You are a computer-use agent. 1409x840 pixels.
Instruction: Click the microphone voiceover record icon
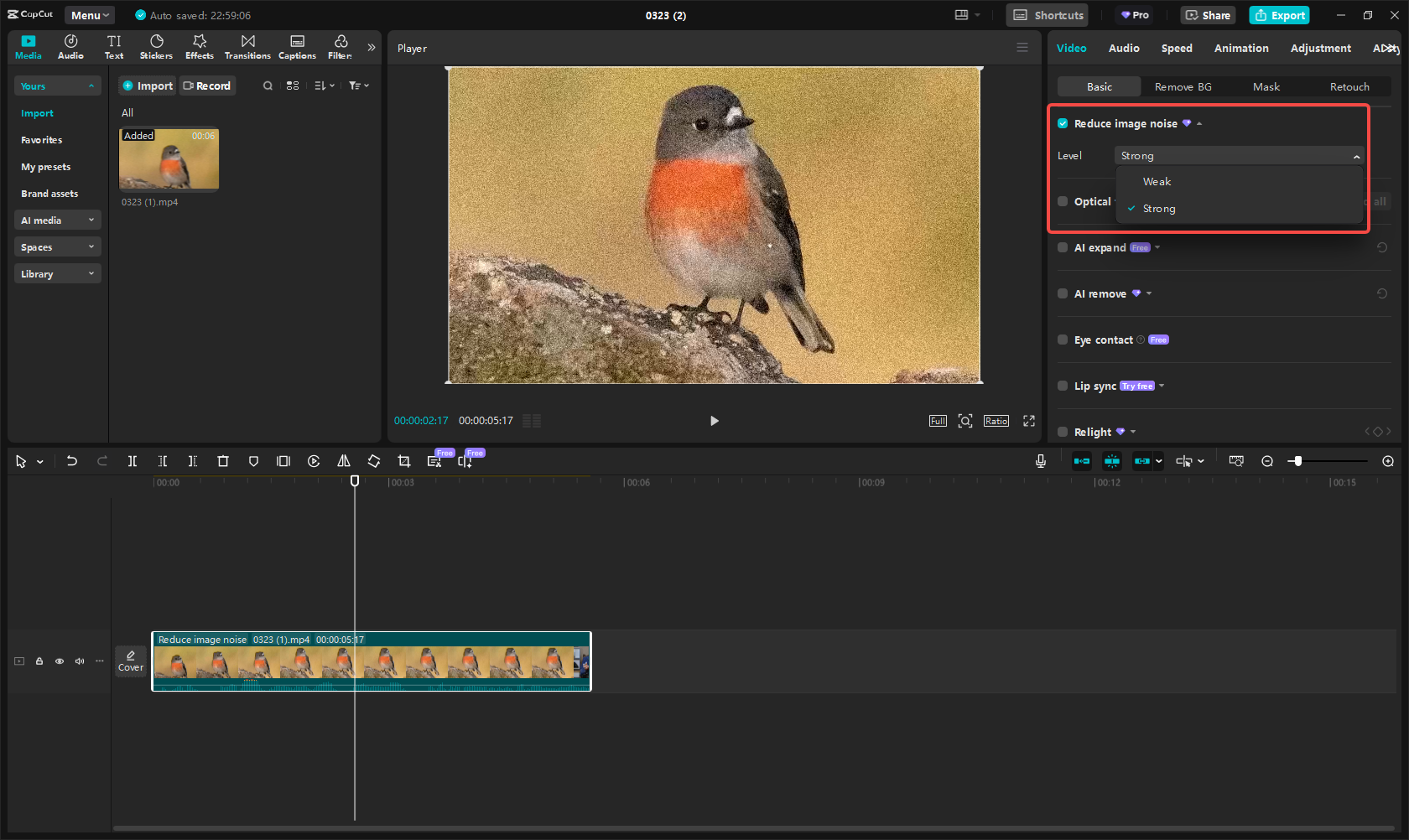pos(1041,461)
